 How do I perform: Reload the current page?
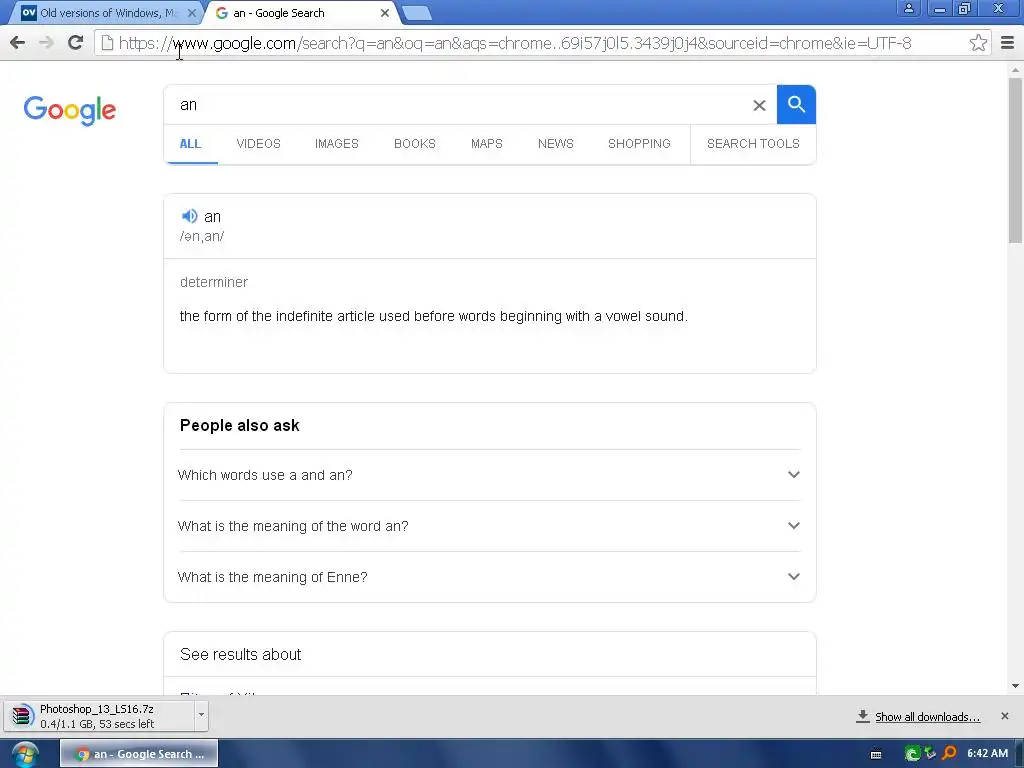(x=76, y=43)
